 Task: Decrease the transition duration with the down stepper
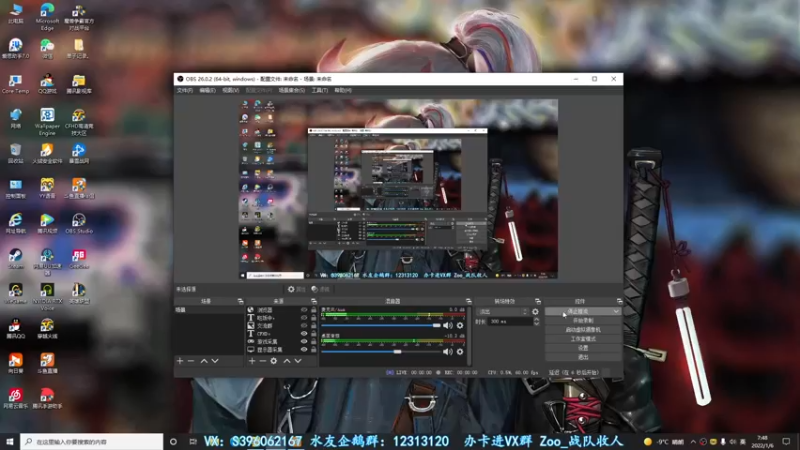[x=536, y=323]
